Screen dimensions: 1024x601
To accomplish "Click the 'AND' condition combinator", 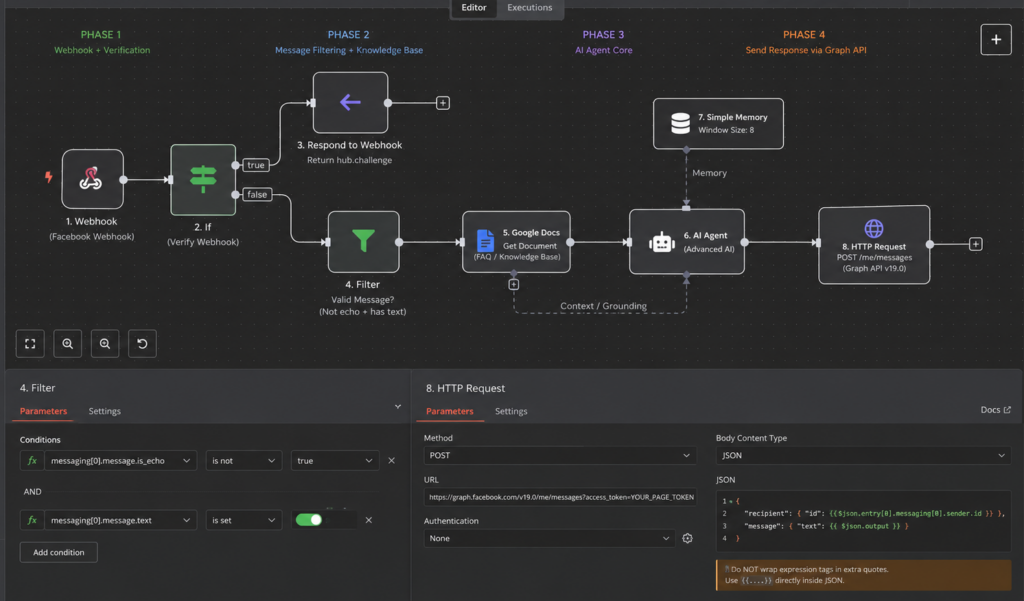I will pyautogui.click(x=32, y=491).
